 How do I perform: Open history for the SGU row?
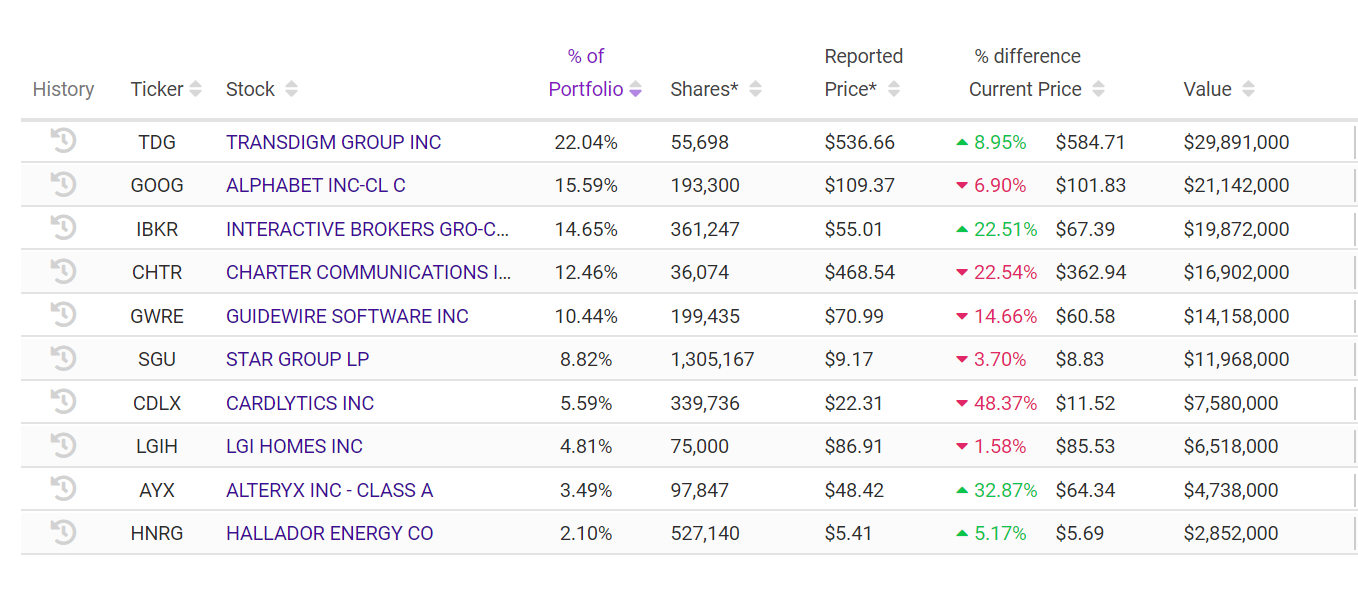pos(63,358)
